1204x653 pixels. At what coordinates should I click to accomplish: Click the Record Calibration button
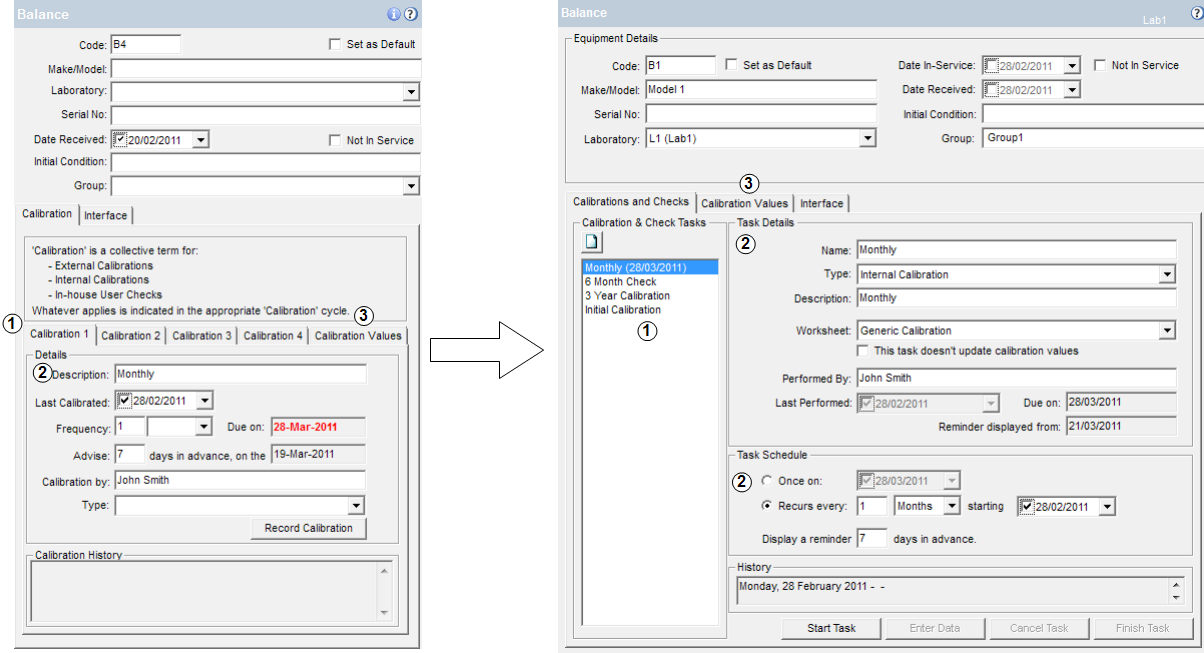(308, 528)
